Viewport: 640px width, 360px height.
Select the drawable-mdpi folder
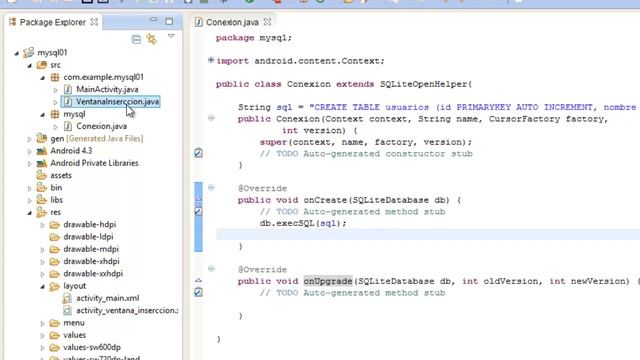tap(91, 249)
